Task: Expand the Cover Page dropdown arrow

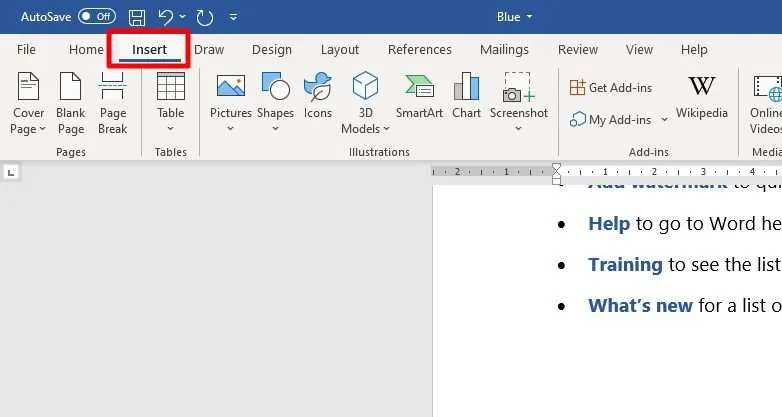Action: point(42,129)
